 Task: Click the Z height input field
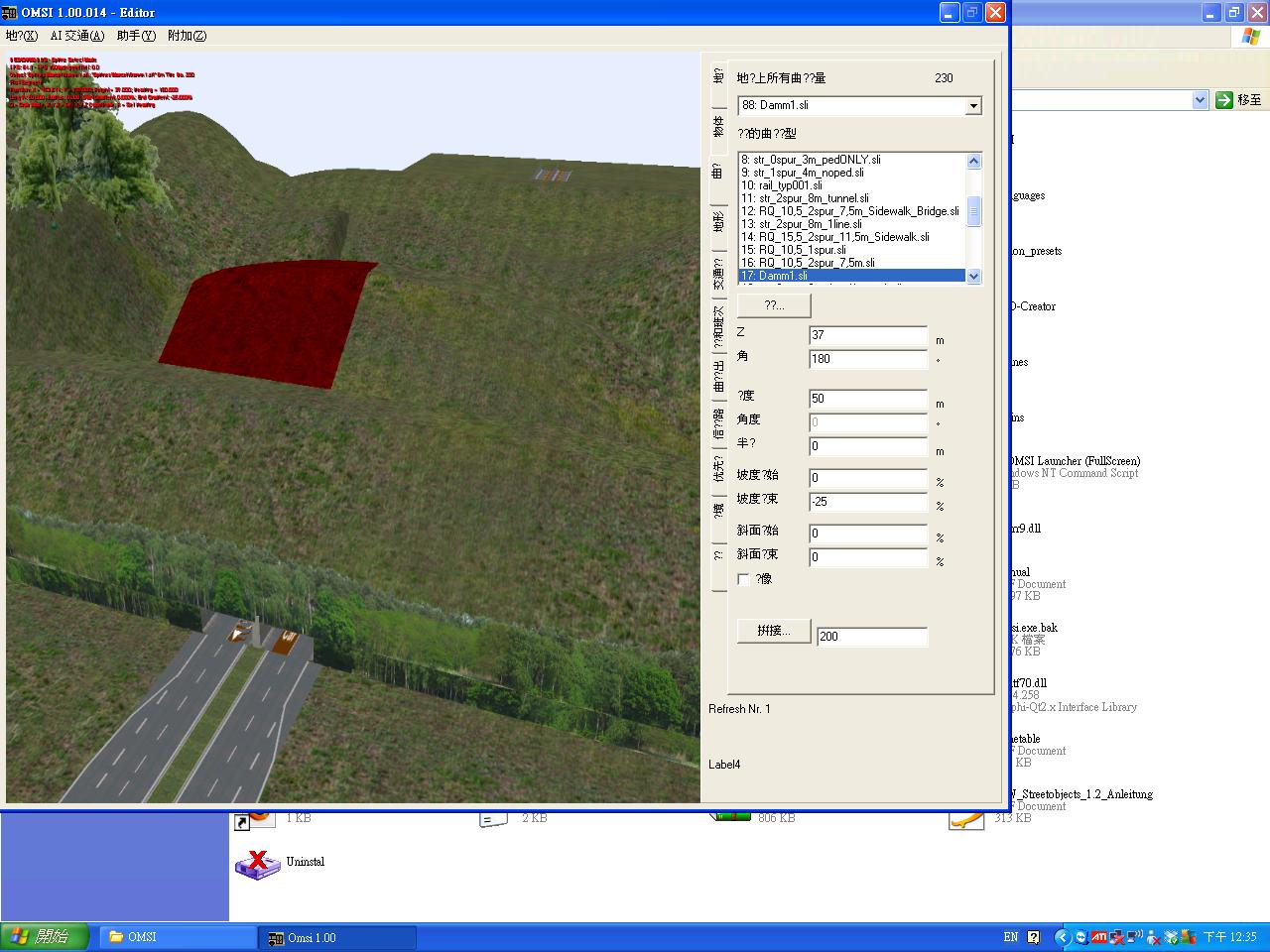pyautogui.click(x=867, y=335)
